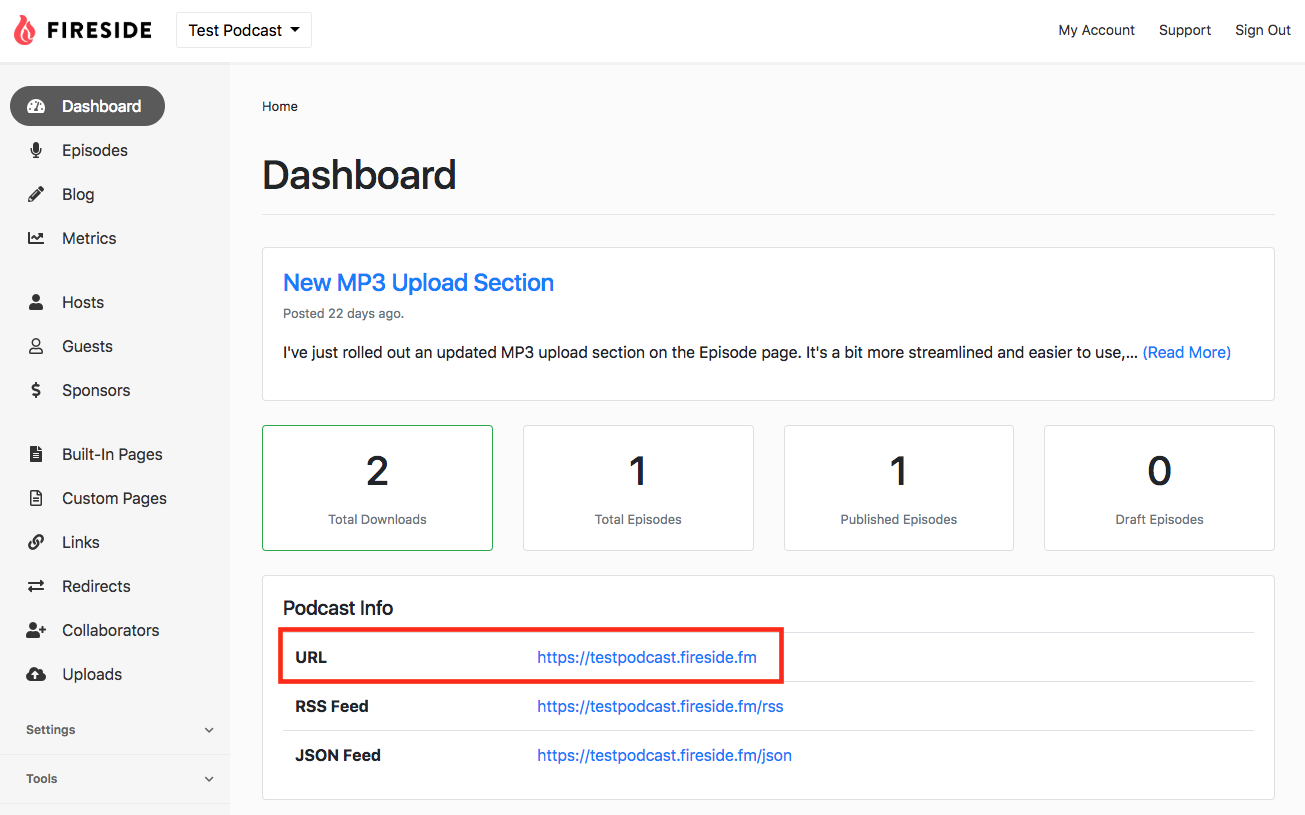1305x815 pixels.
Task: Open the RSS feed URL link
Action: tap(660, 706)
